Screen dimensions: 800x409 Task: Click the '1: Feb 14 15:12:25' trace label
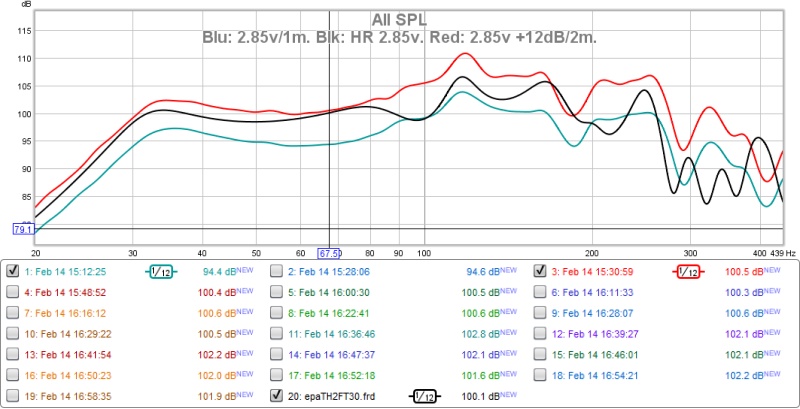click(x=65, y=272)
